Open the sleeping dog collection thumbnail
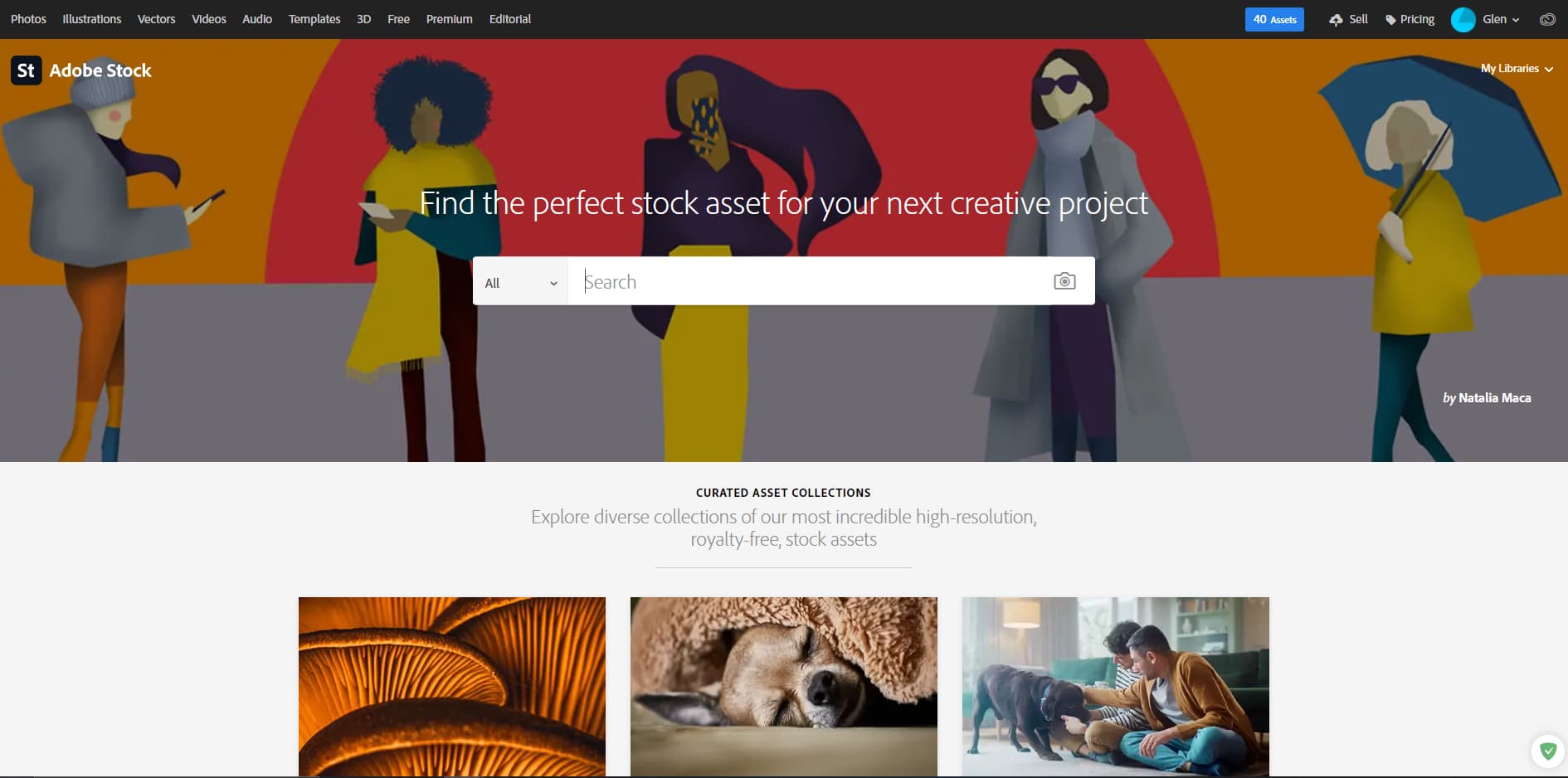The width and height of the screenshot is (1568, 778). [784, 687]
